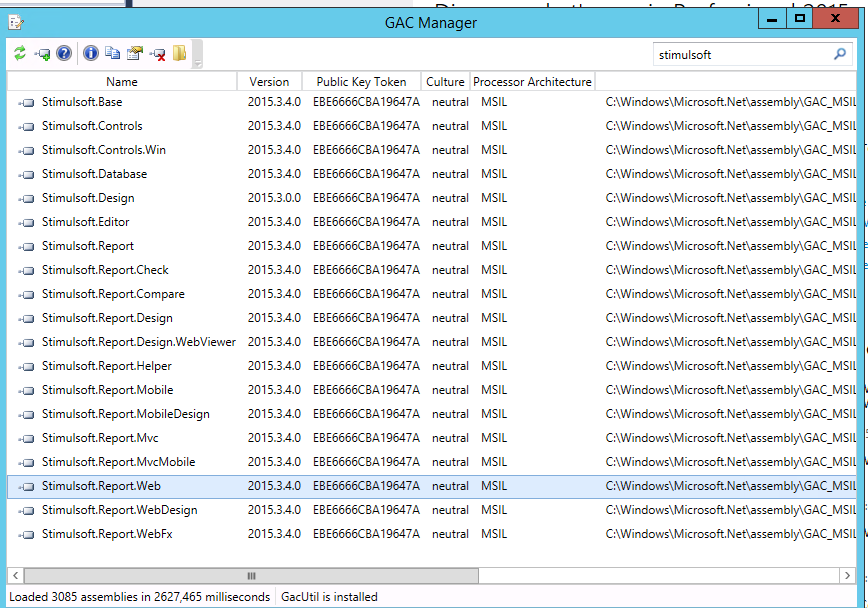Click version 2015.3.0.0 of Stimulsoft.Design
This screenshot has height=608, width=868.
click(274, 198)
